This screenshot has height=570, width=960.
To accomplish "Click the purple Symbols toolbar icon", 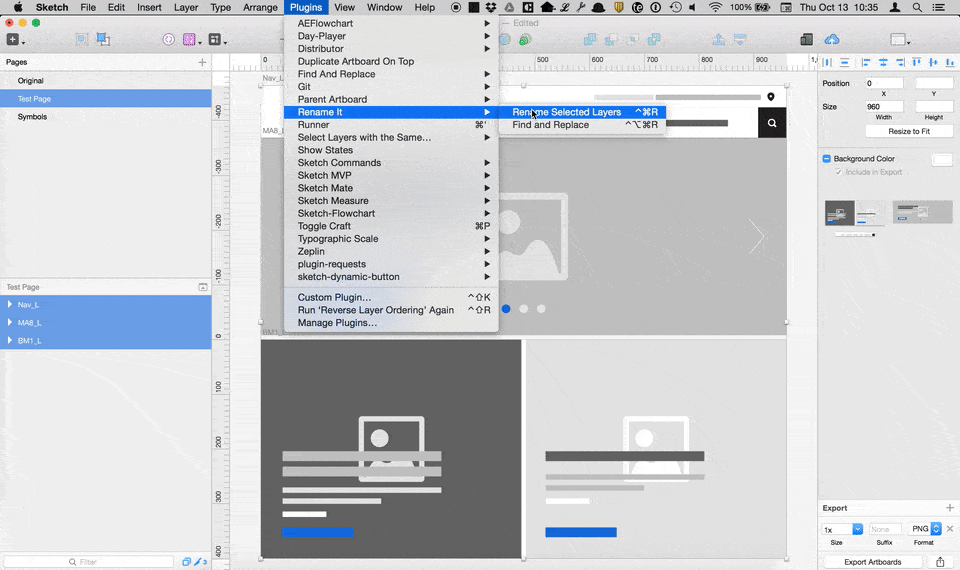I will (189, 40).
